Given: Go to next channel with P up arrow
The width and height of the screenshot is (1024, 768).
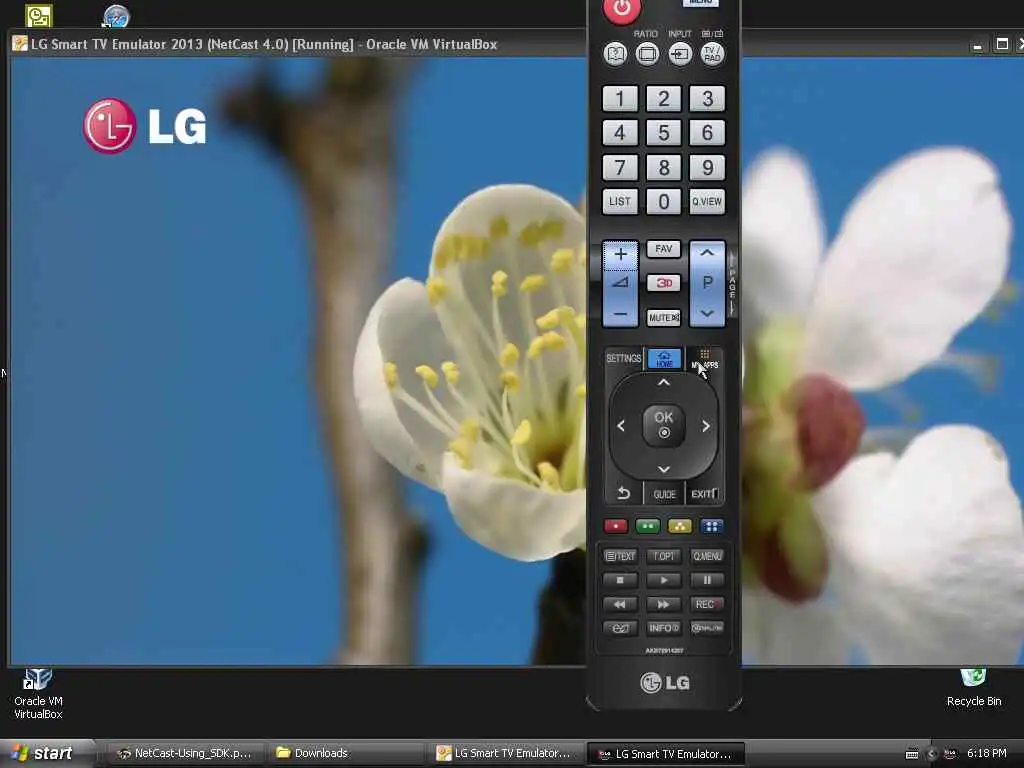Looking at the screenshot, I should coord(707,253).
